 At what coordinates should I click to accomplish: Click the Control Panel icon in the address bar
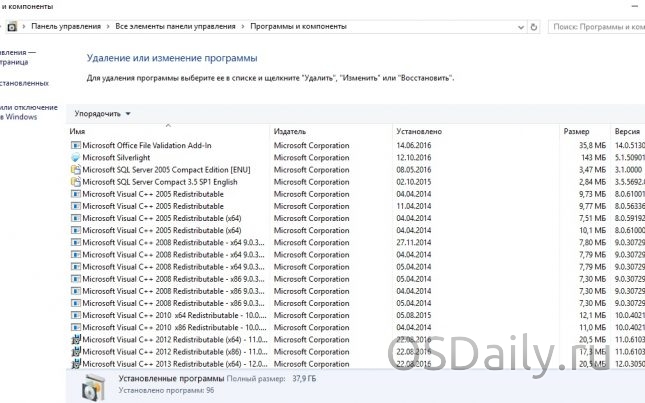[x=12, y=27]
